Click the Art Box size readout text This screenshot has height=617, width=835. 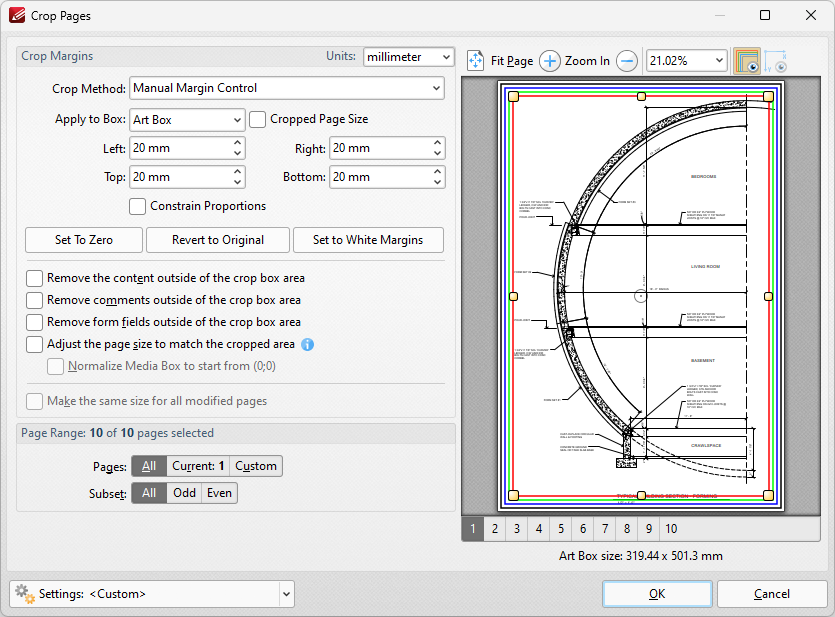[x=641, y=556]
